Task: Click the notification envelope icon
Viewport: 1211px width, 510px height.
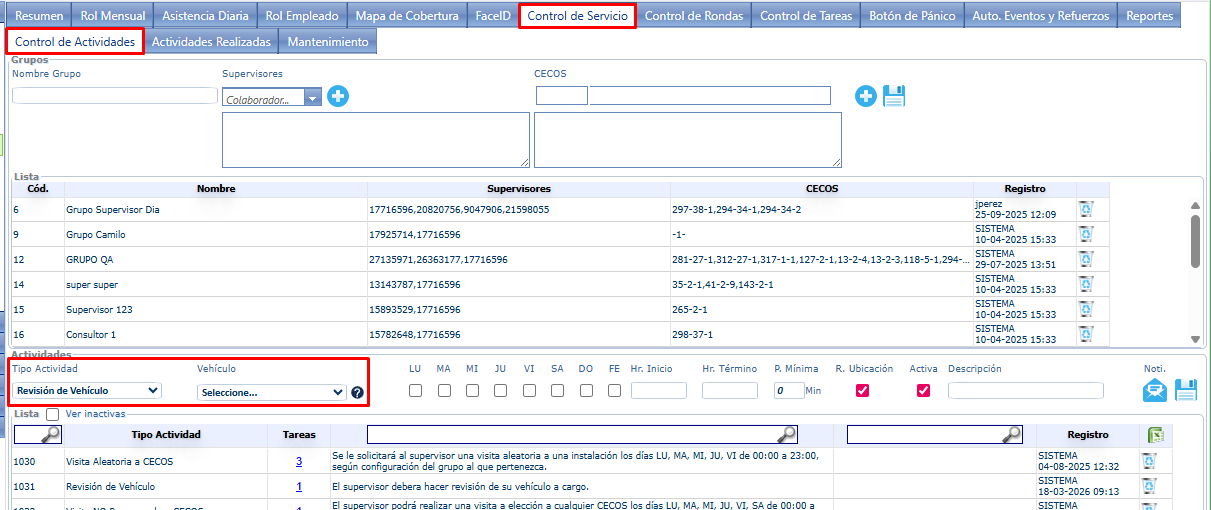Action: (1155, 391)
